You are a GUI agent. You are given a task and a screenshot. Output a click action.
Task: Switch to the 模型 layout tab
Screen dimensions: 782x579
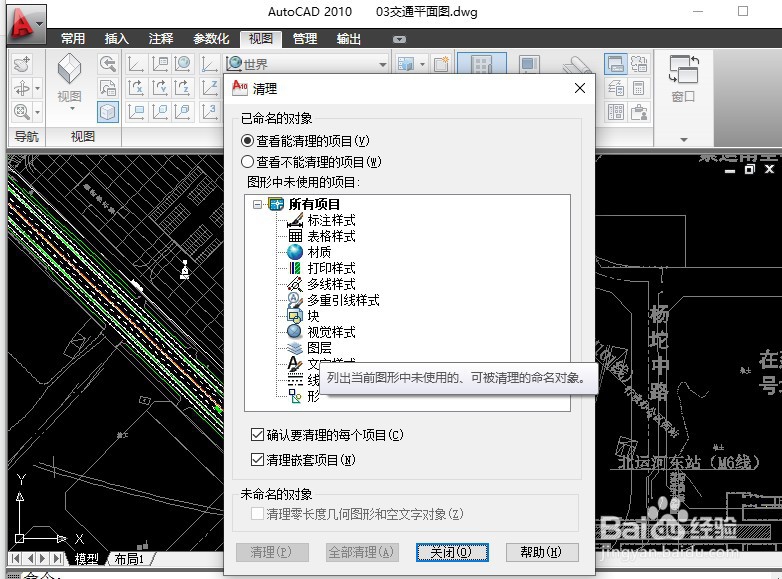point(86,559)
